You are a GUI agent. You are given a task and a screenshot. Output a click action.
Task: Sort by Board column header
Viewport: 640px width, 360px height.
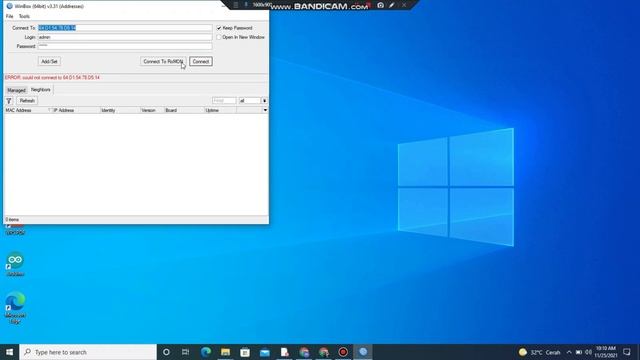[x=184, y=110]
